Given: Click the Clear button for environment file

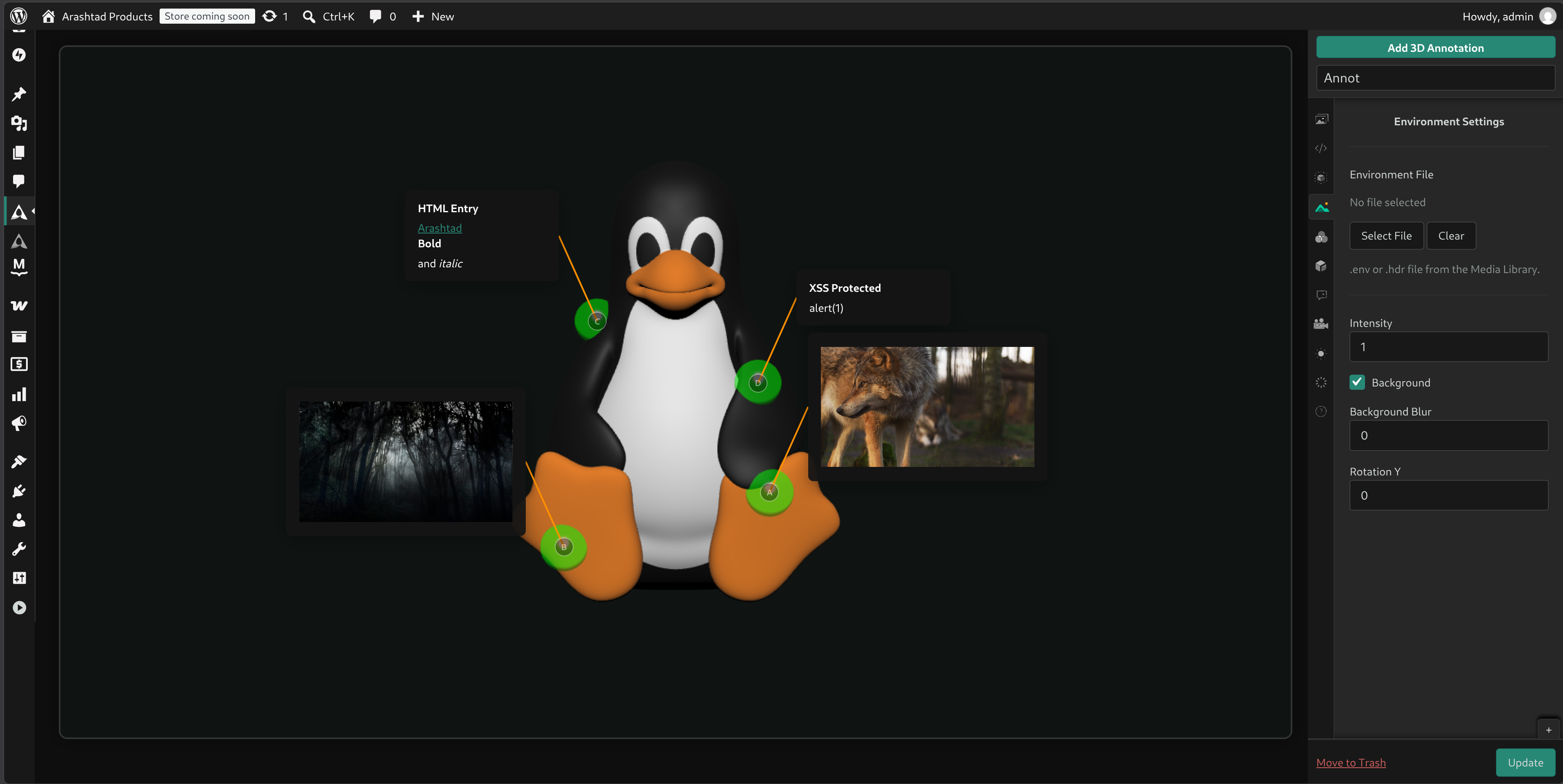Looking at the screenshot, I should (1451, 235).
